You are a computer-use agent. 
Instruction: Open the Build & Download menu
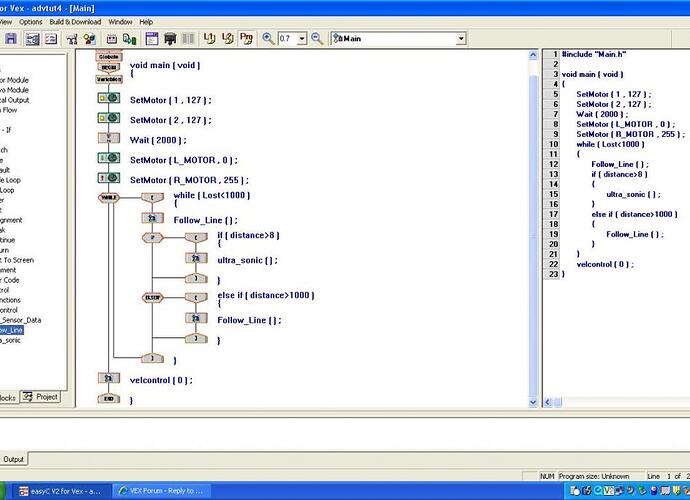tap(75, 22)
